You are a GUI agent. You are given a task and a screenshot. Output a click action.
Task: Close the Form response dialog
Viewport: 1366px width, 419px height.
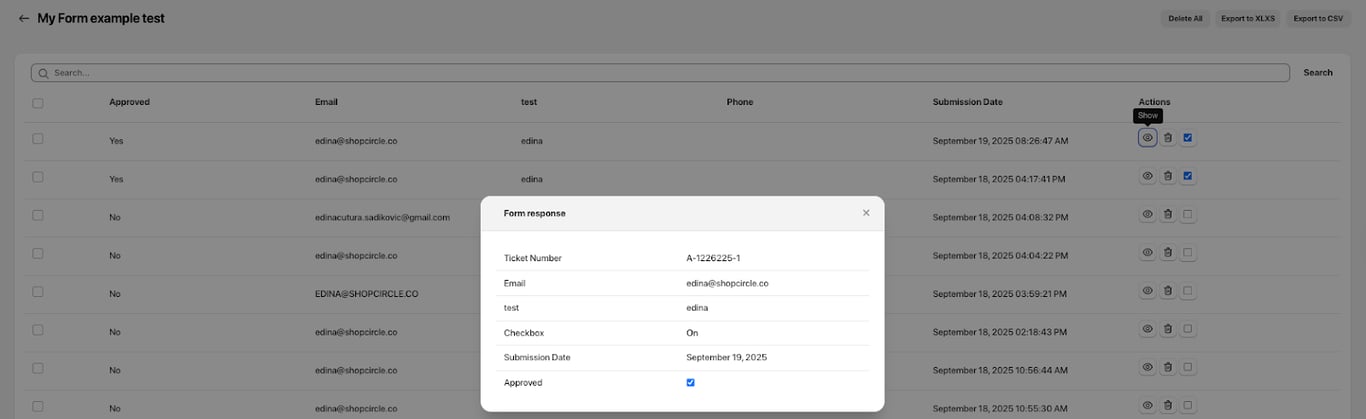(x=866, y=213)
